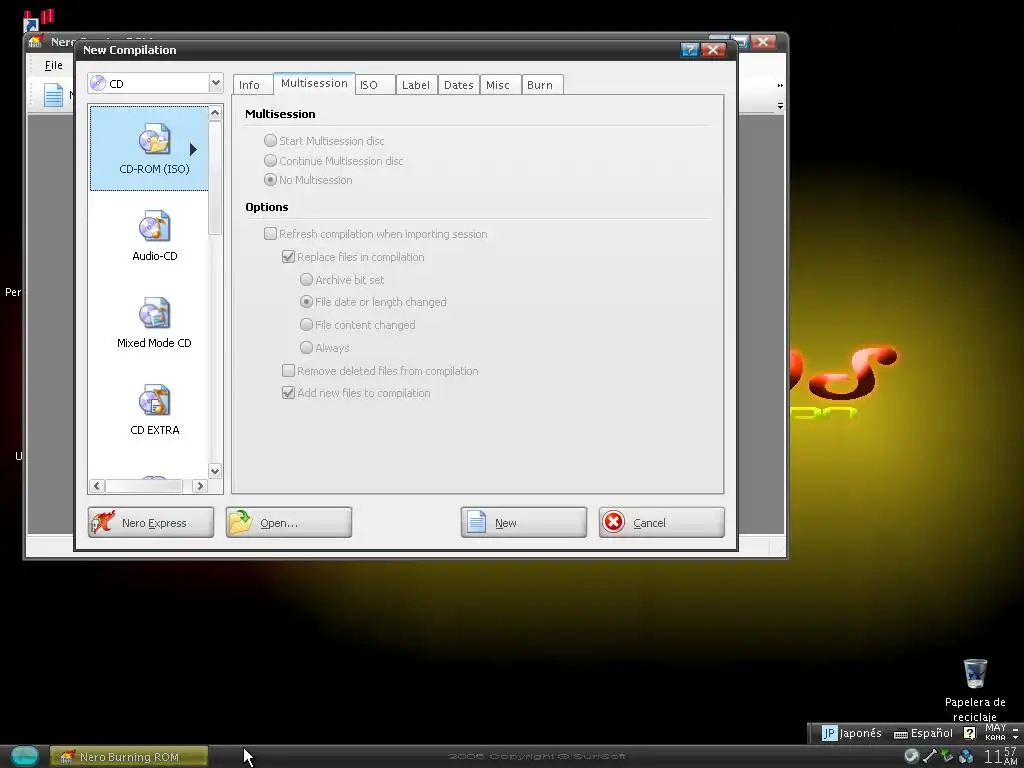Select the CD-ROM (ISO) compilation icon

click(154, 140)
